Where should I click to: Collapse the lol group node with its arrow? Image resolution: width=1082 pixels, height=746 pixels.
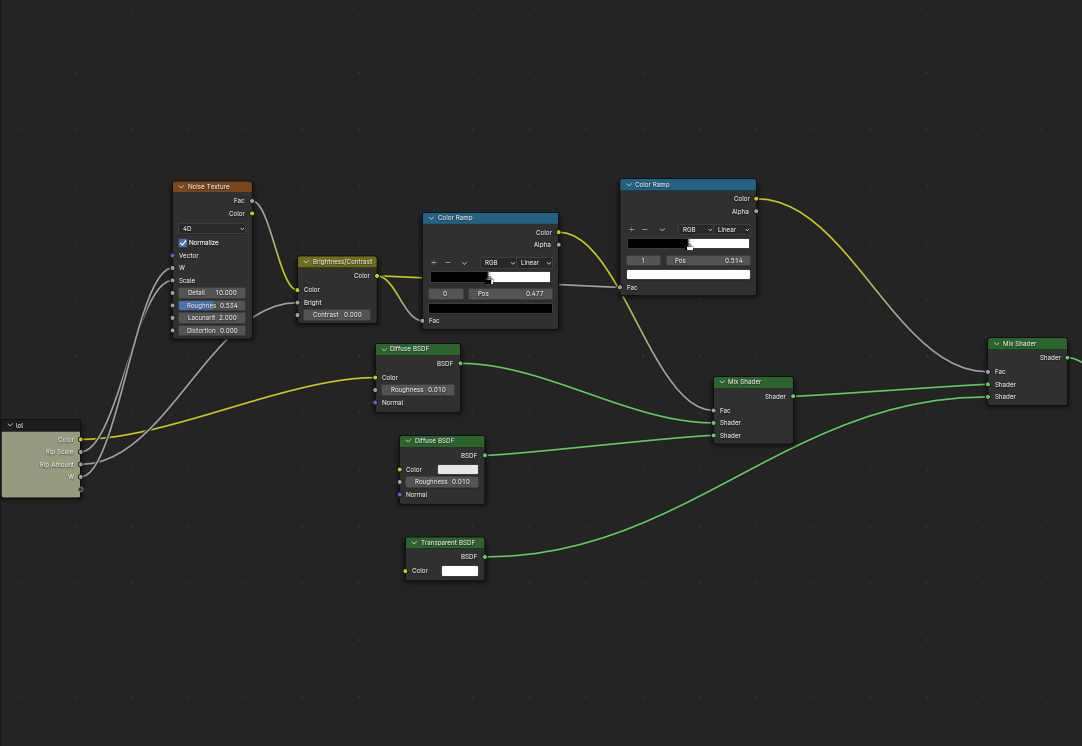tap(10, 425)
